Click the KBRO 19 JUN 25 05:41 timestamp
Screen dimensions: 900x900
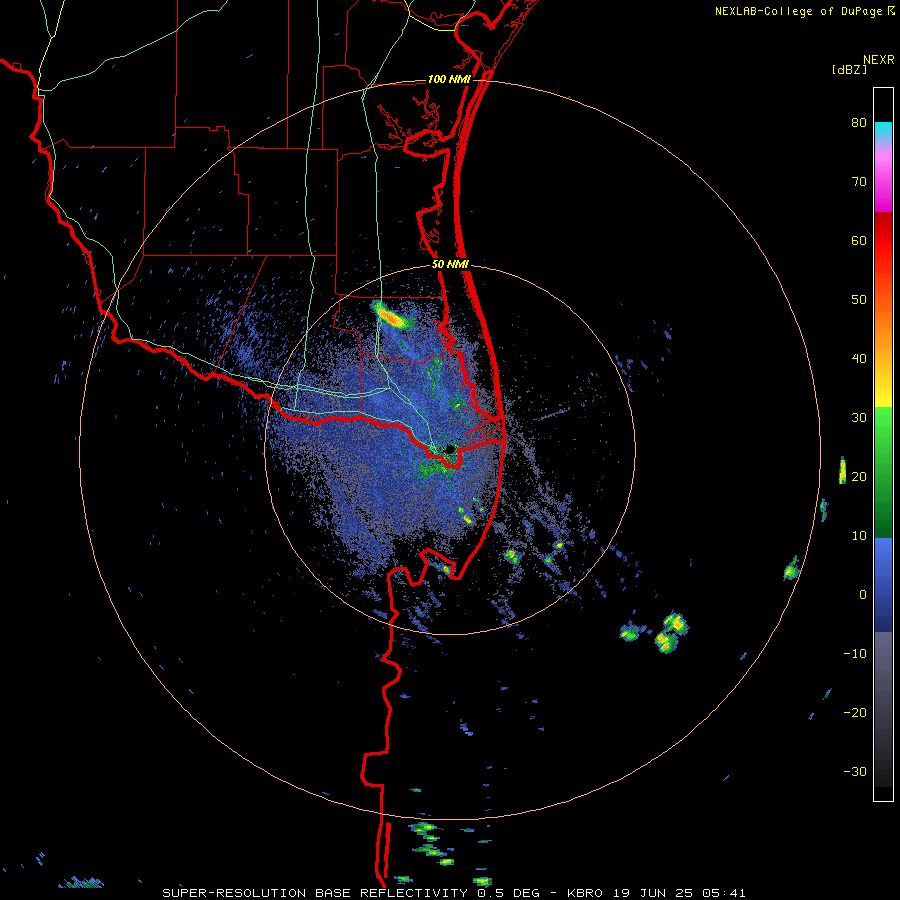(x=657, y=893)
